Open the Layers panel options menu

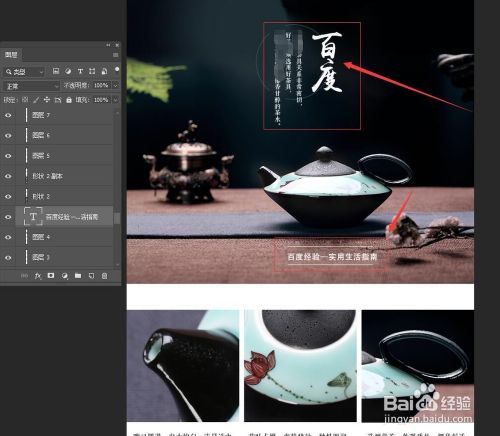pos(115,55)
